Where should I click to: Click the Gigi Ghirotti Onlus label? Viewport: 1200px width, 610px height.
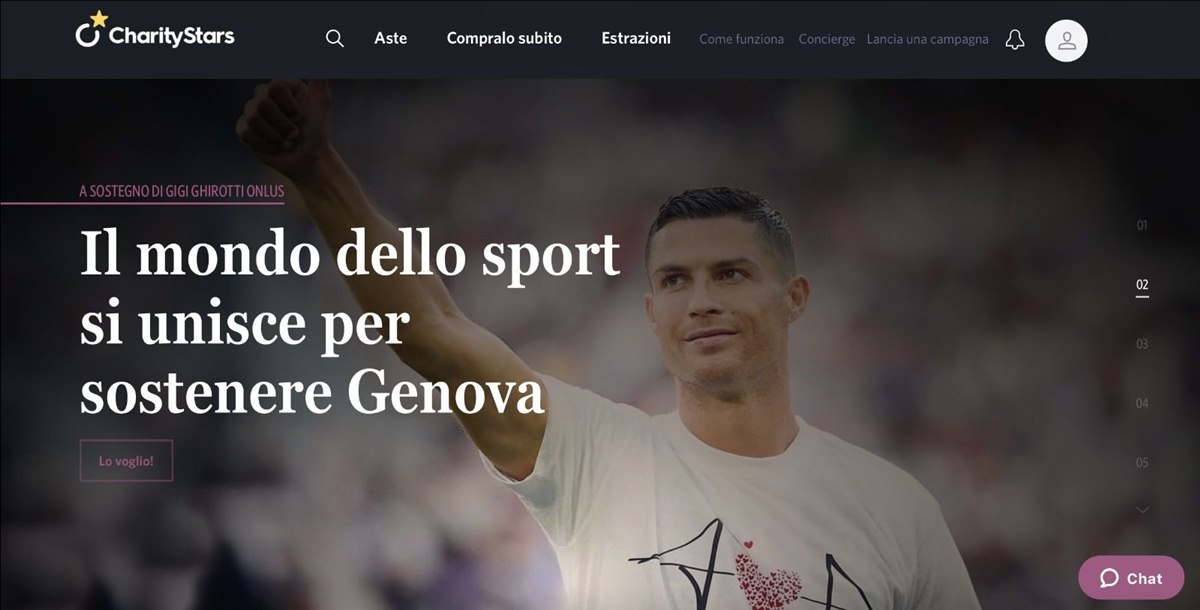[182, 190]
